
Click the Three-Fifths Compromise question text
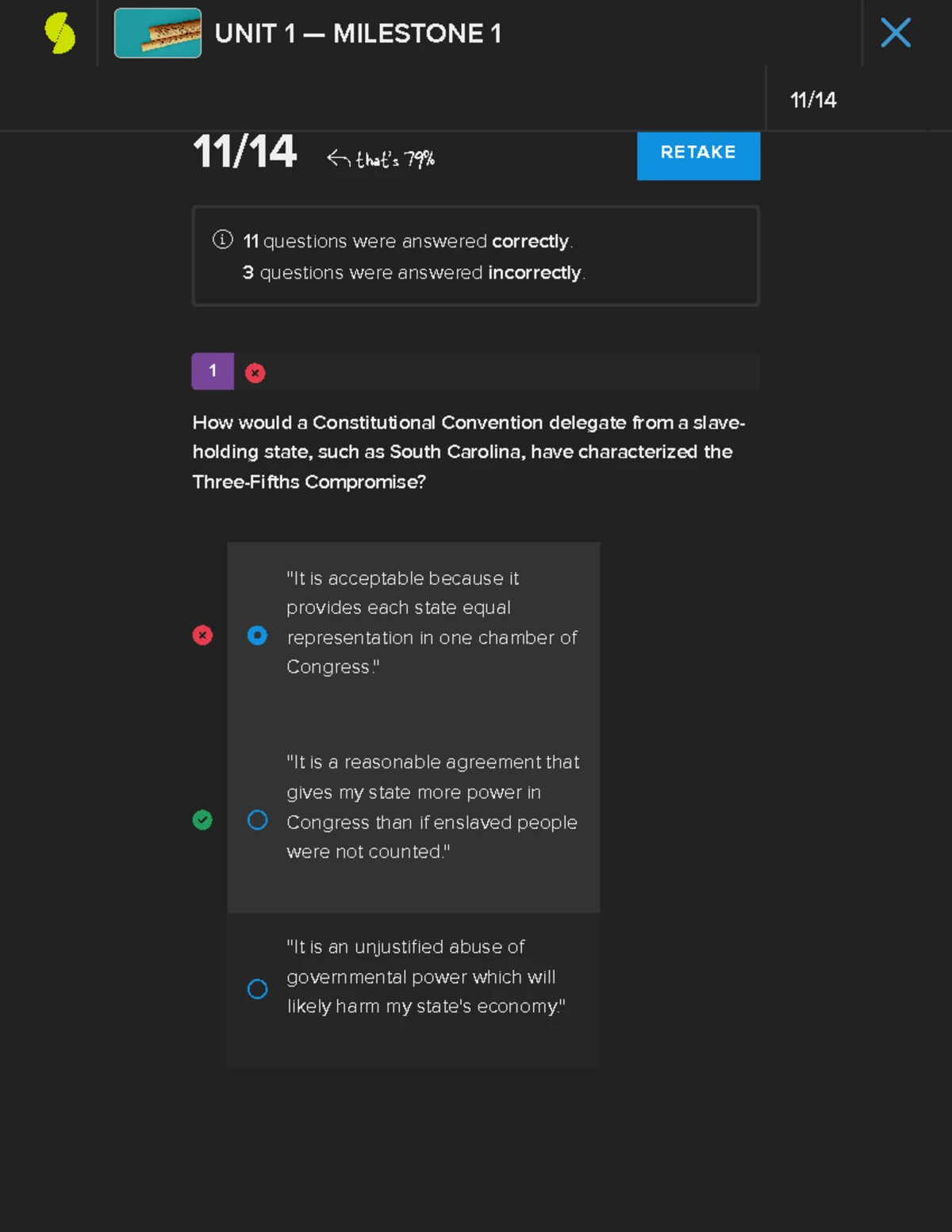point(468,452)
